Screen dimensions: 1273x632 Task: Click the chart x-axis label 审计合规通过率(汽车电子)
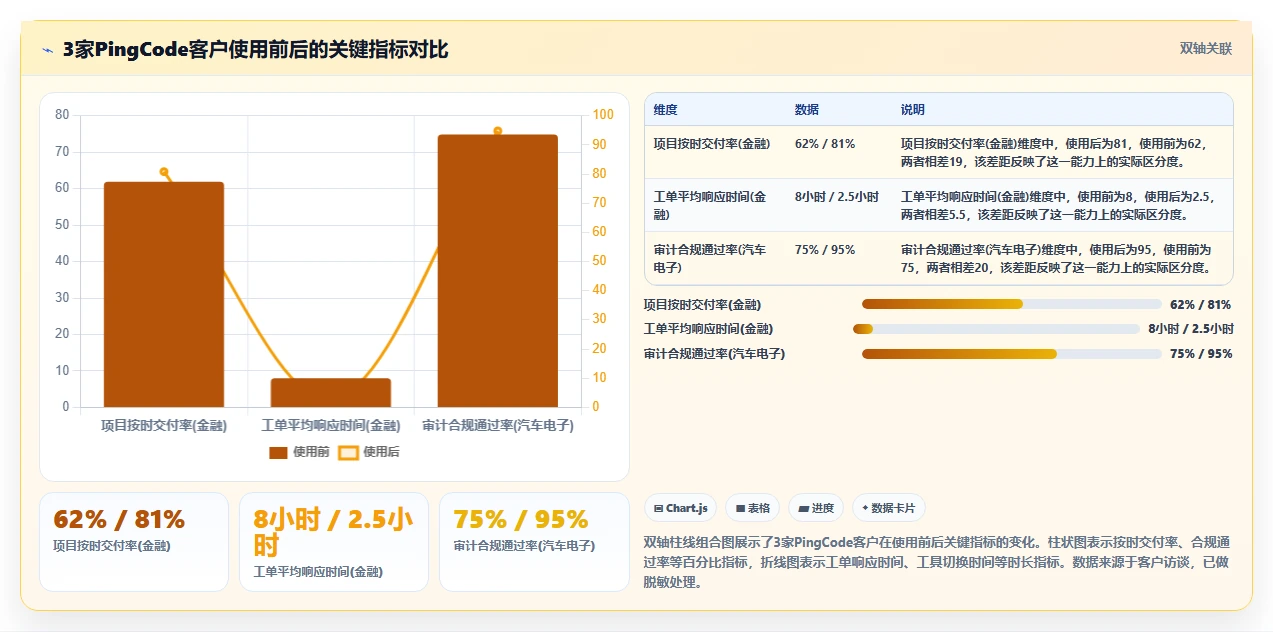[x=498, y=426]
